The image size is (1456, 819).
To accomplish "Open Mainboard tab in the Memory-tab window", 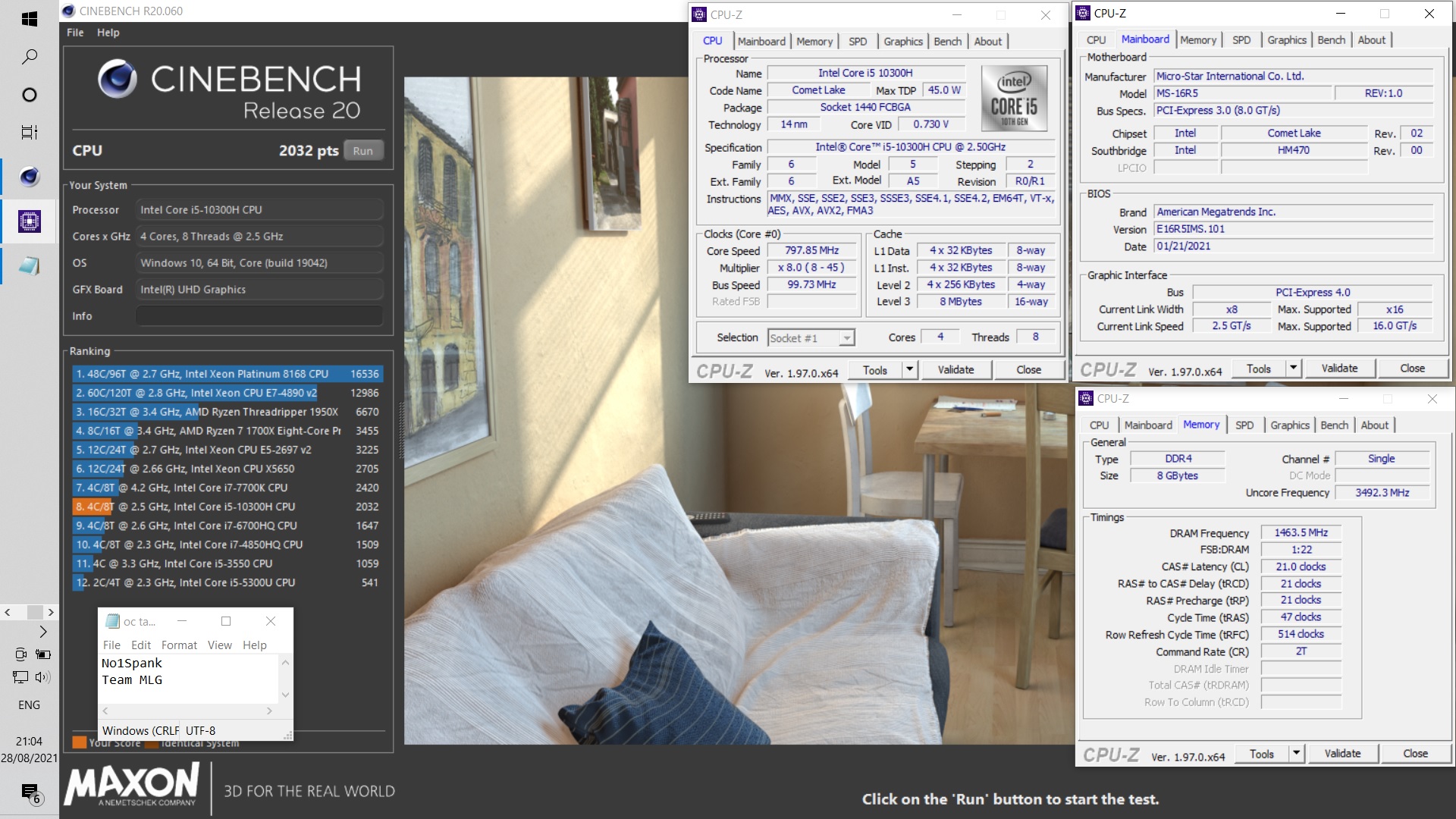I will [x=1148, y=425].
